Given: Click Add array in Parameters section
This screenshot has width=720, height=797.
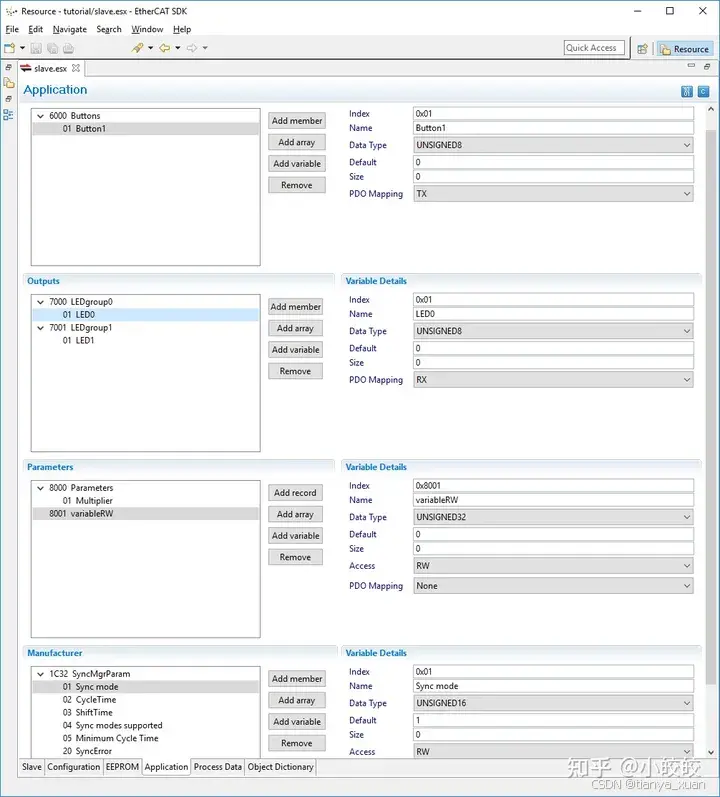Looking at the screenshot, I should click(x=295, y=514).
